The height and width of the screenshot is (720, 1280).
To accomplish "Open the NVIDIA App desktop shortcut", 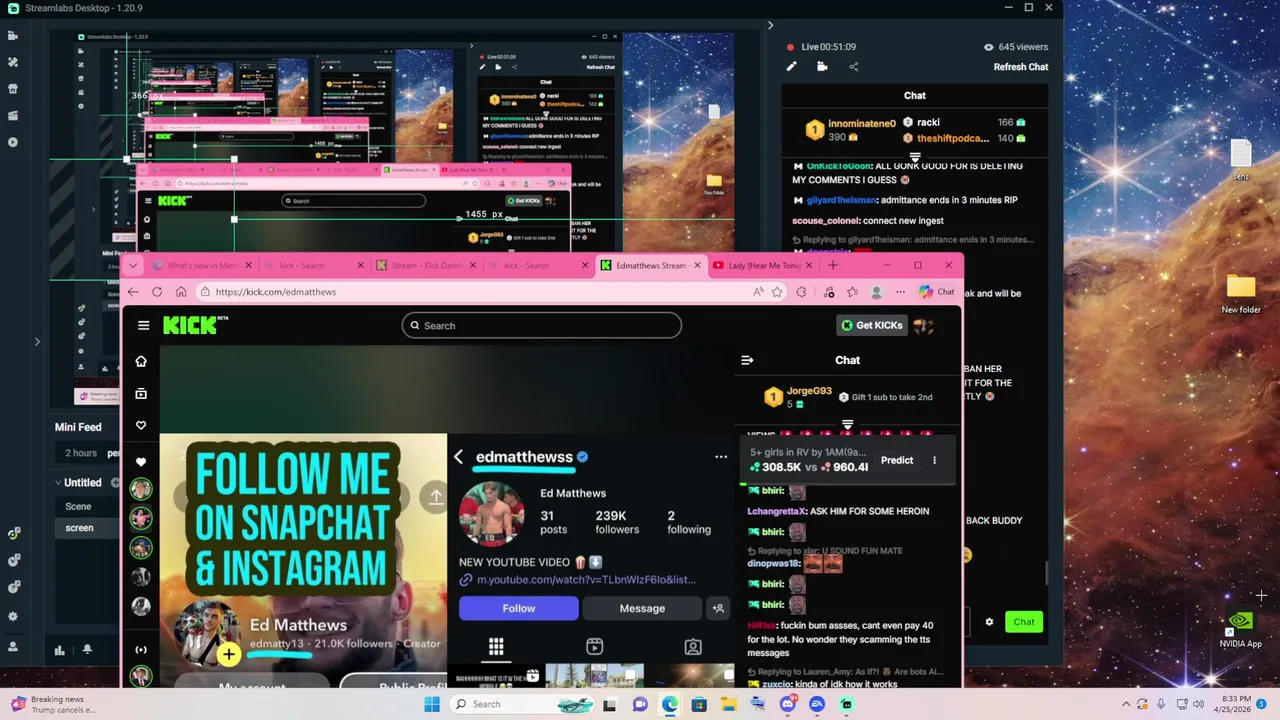I will (1240, 630).
